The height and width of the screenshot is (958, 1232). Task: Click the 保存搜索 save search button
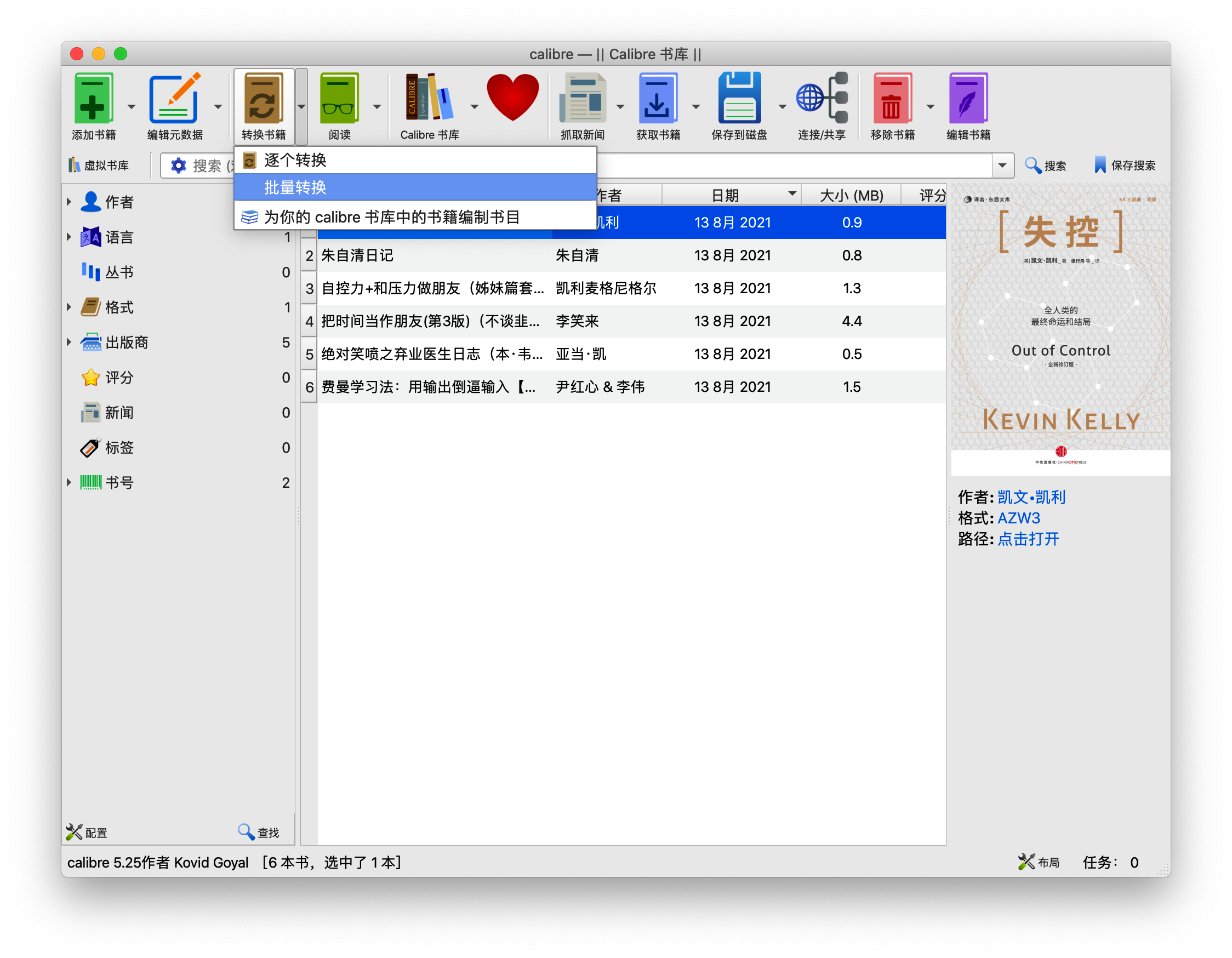point(1125,166)
